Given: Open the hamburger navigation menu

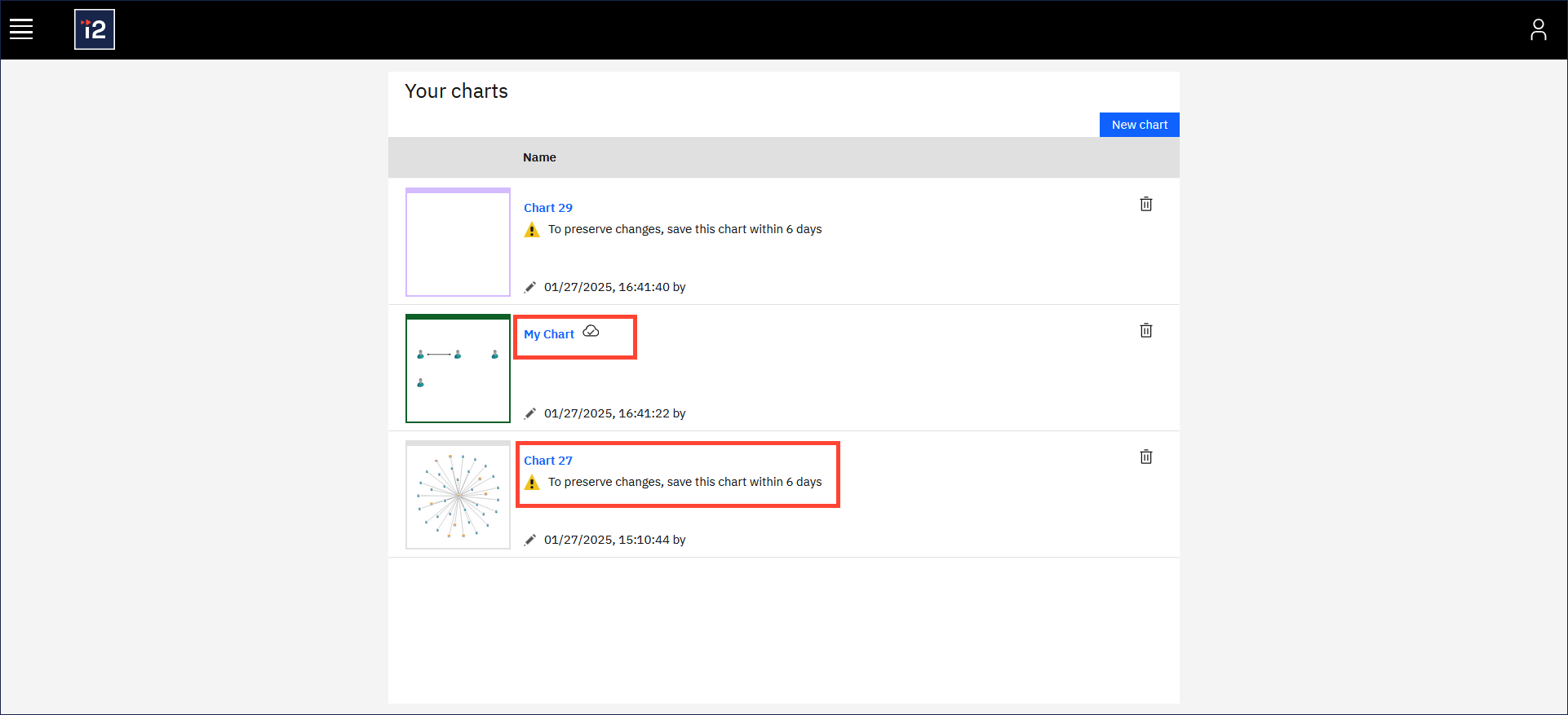Looking at the screenshot, I should [x=21, y=29].
